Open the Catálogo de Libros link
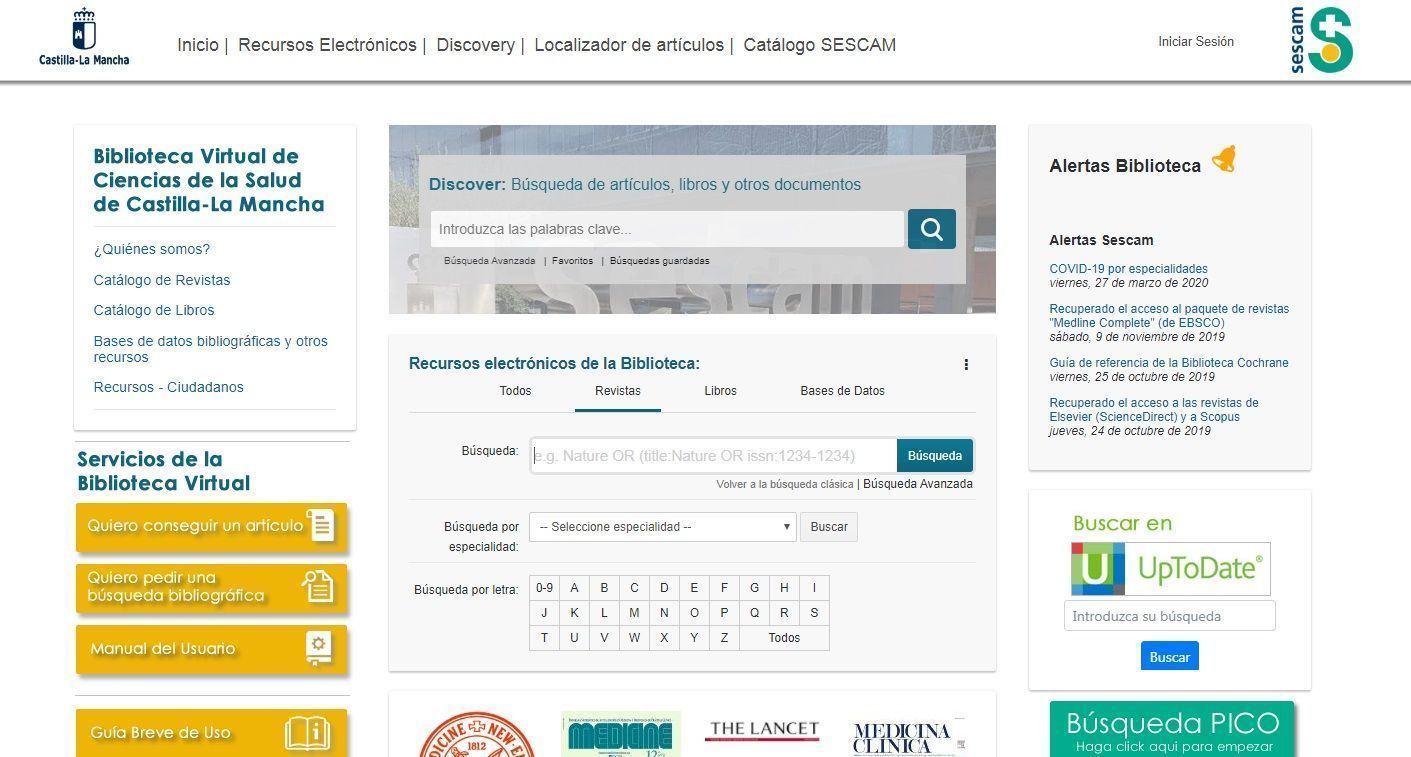 pyautogui.click(x=154, y=310)
